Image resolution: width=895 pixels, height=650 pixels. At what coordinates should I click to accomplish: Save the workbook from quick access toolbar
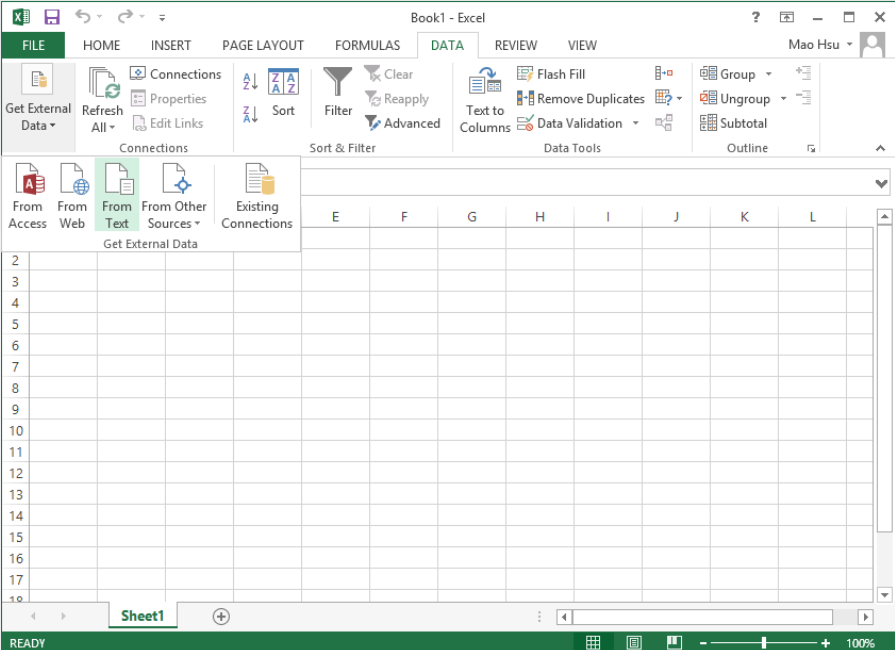(x=52, y=17)
